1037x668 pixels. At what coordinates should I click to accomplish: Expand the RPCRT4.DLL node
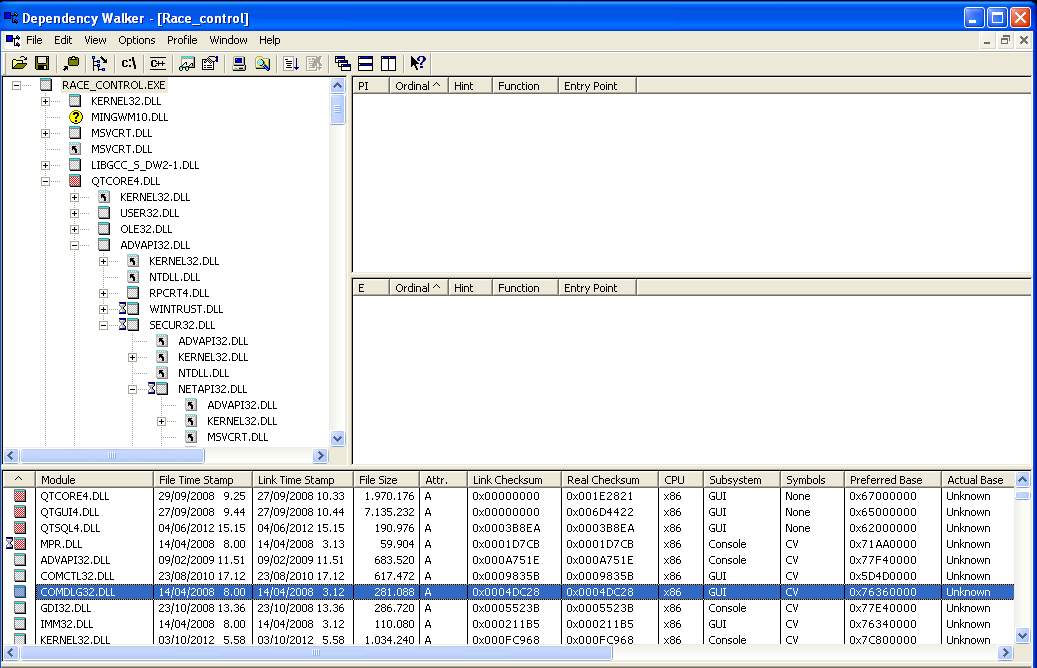[104, 293]
